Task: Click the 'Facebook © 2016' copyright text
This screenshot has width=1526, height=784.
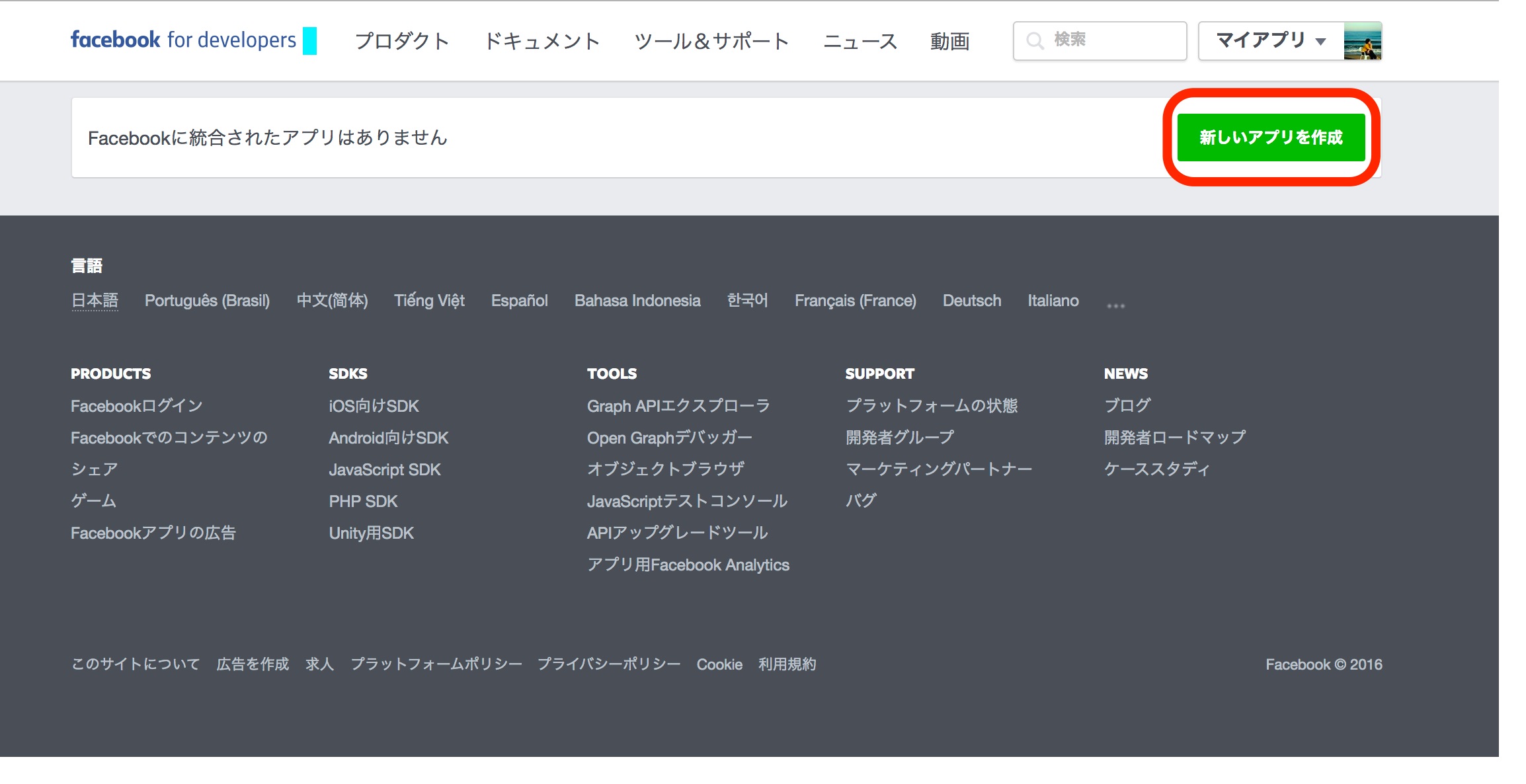Action: tap(1324, 664)
